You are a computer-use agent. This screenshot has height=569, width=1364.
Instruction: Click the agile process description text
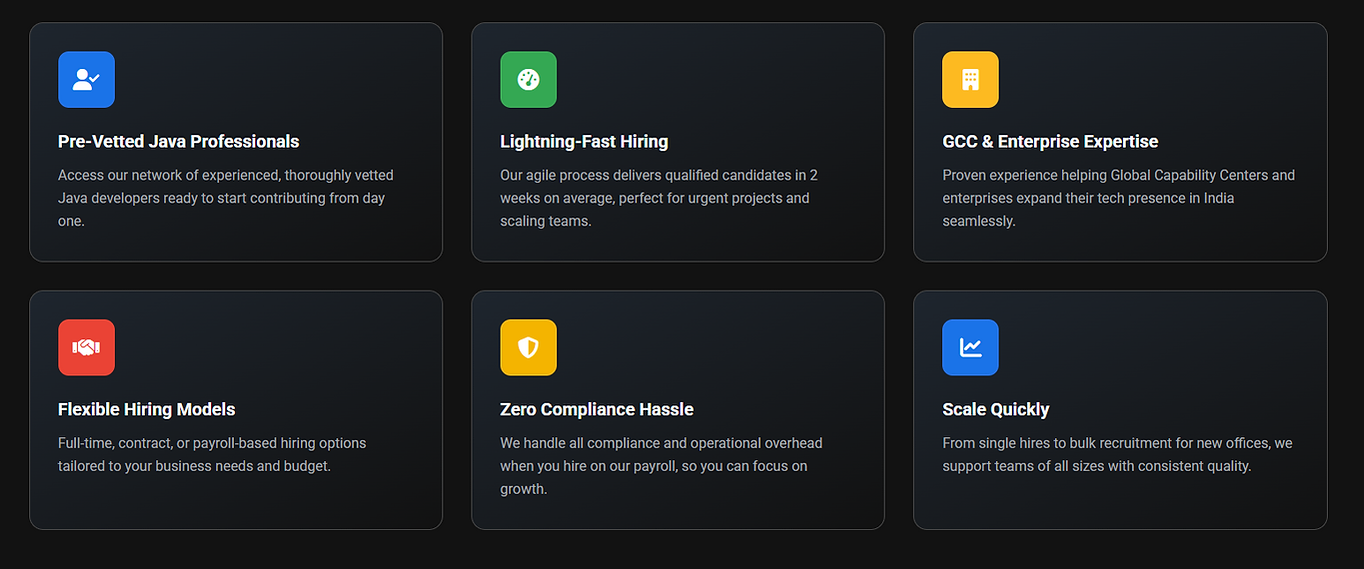point(658,187)
